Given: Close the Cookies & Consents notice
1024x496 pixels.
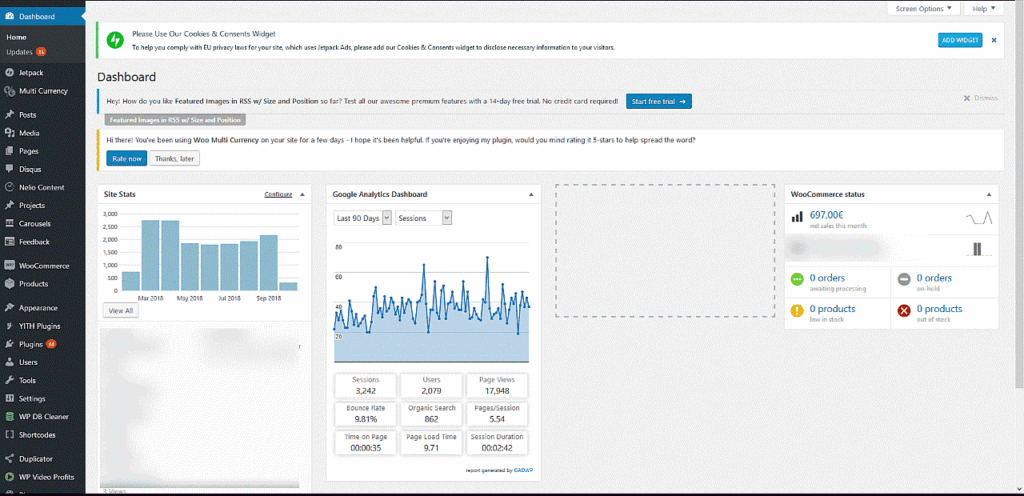Looking at the screenshot, I should pos(994,40).
